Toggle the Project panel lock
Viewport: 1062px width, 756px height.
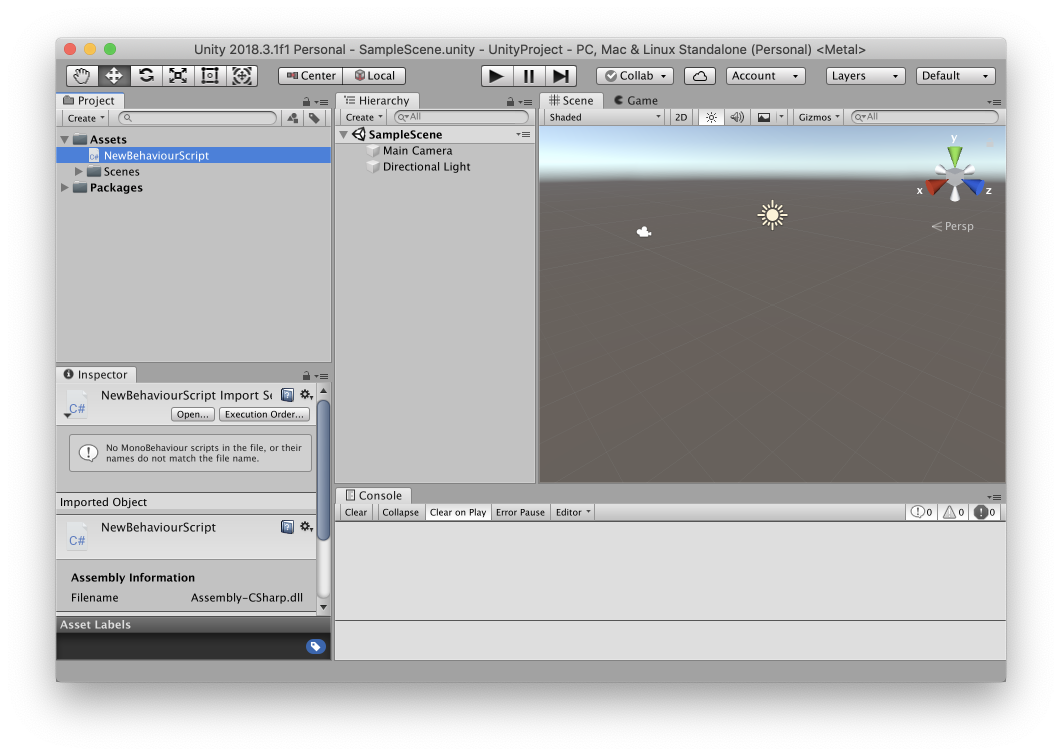(306, 102)
